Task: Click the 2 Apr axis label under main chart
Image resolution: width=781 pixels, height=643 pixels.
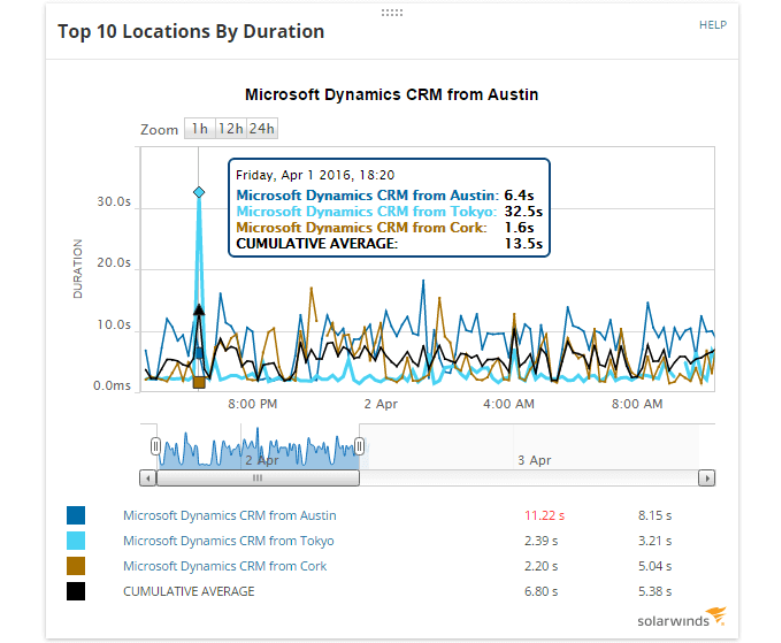Action: pos(381,404)
